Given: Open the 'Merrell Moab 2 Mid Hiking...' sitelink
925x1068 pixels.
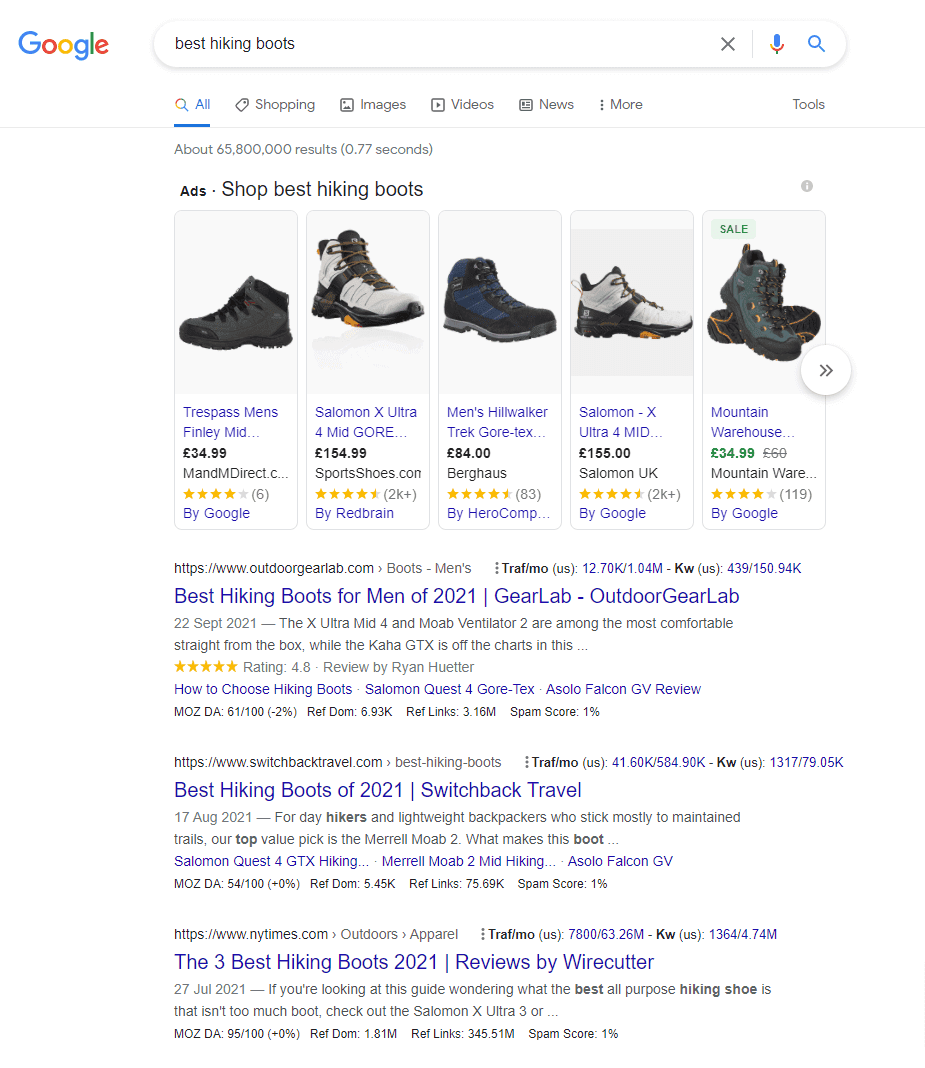Looking at the screenshot, I should [x=469, y=862].
